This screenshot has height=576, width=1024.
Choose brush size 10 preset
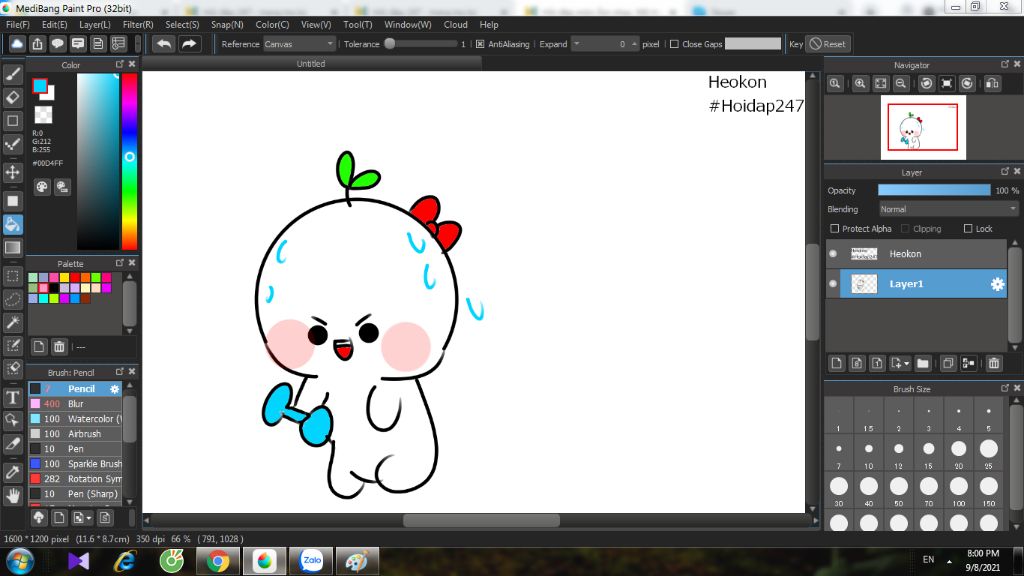click(x=869, y=449)
